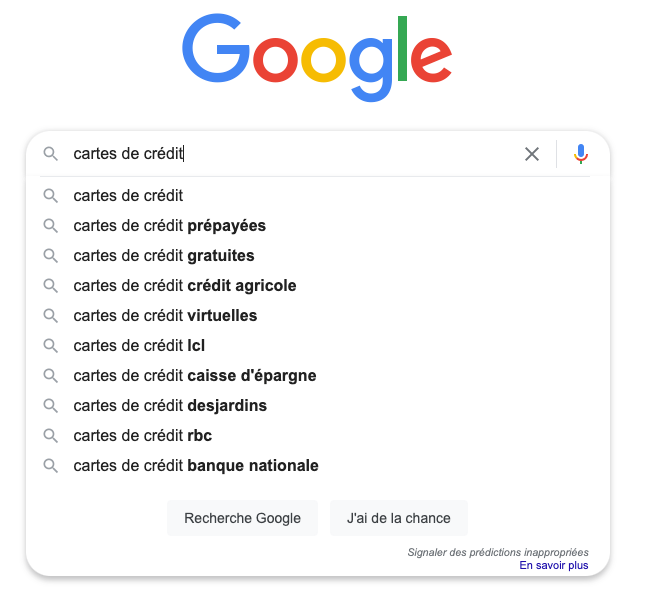
Task: Pick suggestion 'cartes de crédit desjardins'
Action: tap(170, 406)
